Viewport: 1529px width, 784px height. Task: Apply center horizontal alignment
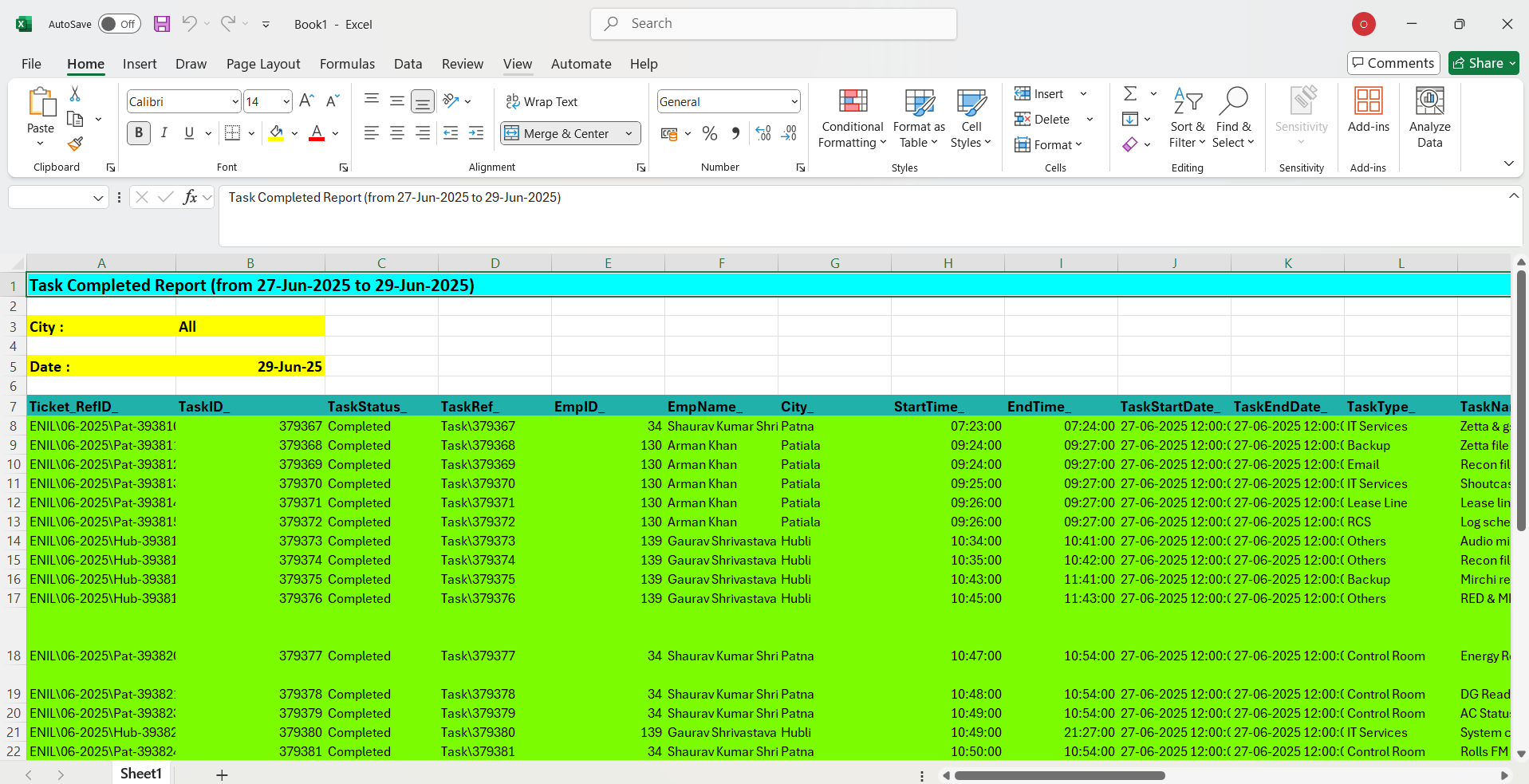(397, 133)
